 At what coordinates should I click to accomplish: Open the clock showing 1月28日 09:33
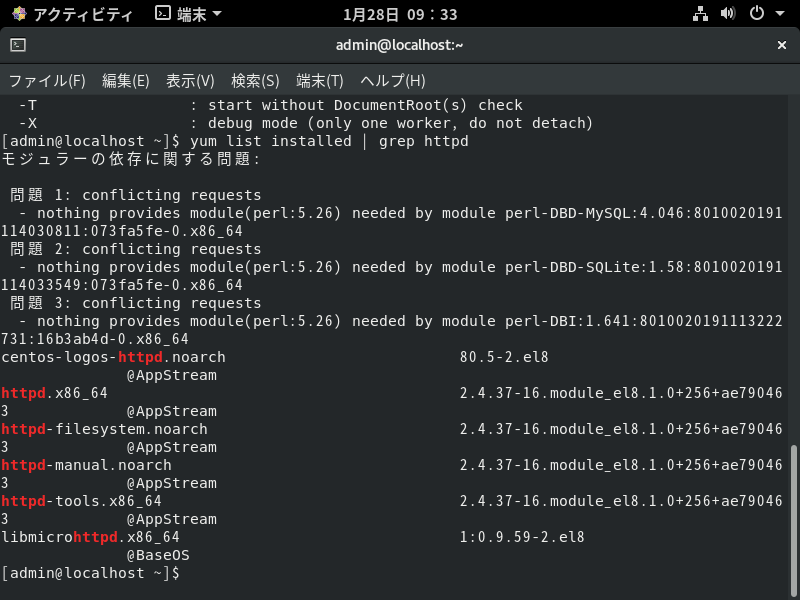[x=400, y=14]
